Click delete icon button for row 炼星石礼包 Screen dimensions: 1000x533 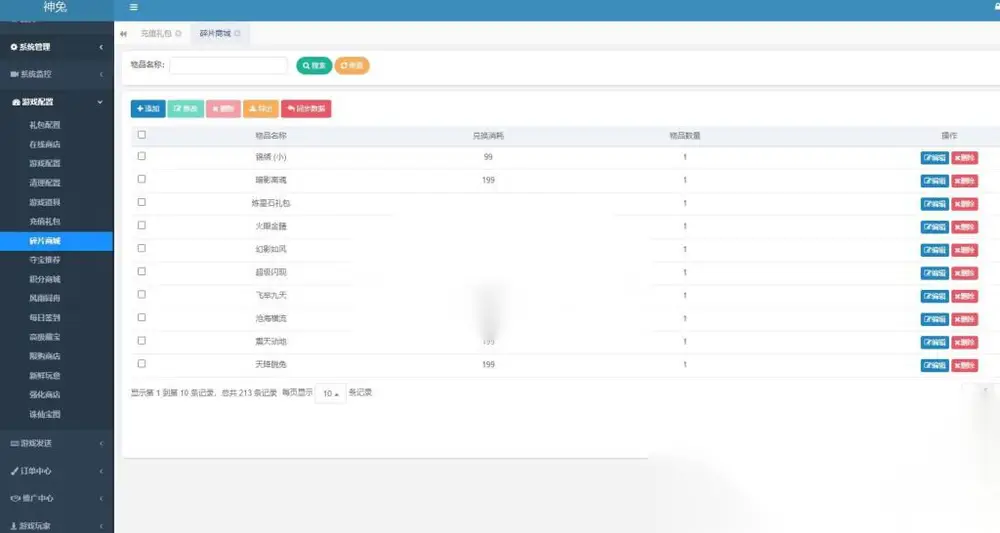(x=964, y=204)
